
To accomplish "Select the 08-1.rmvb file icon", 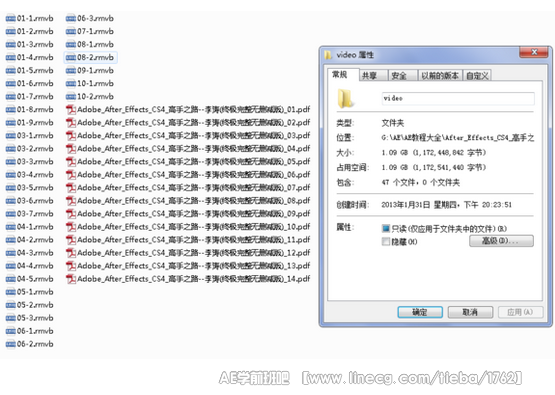I will pos(71,44).
